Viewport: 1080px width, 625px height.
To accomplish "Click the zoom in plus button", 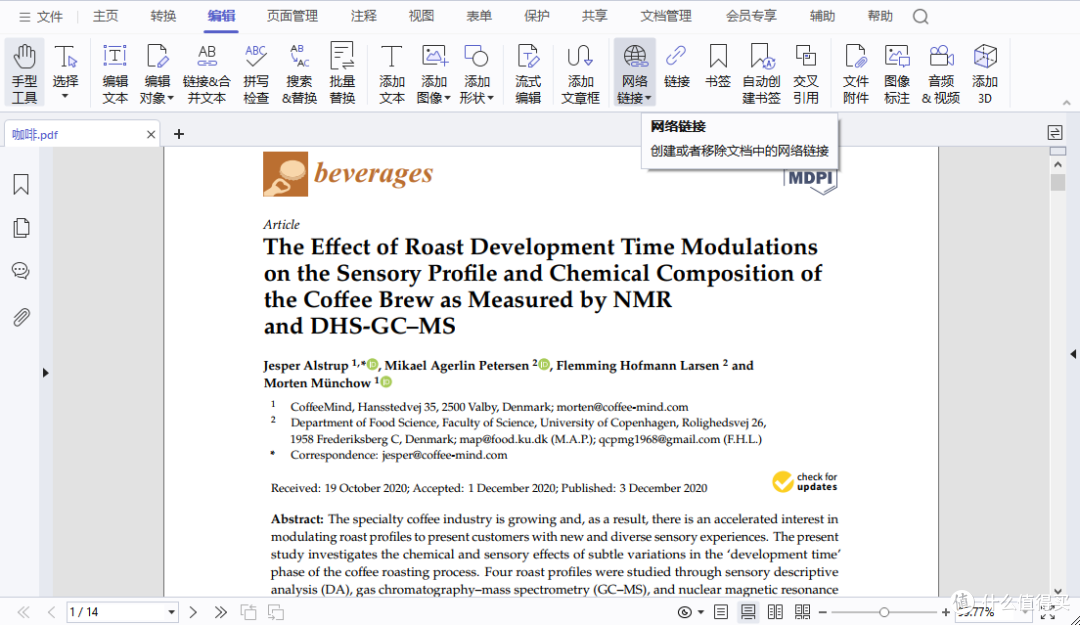I will [946, 612].
